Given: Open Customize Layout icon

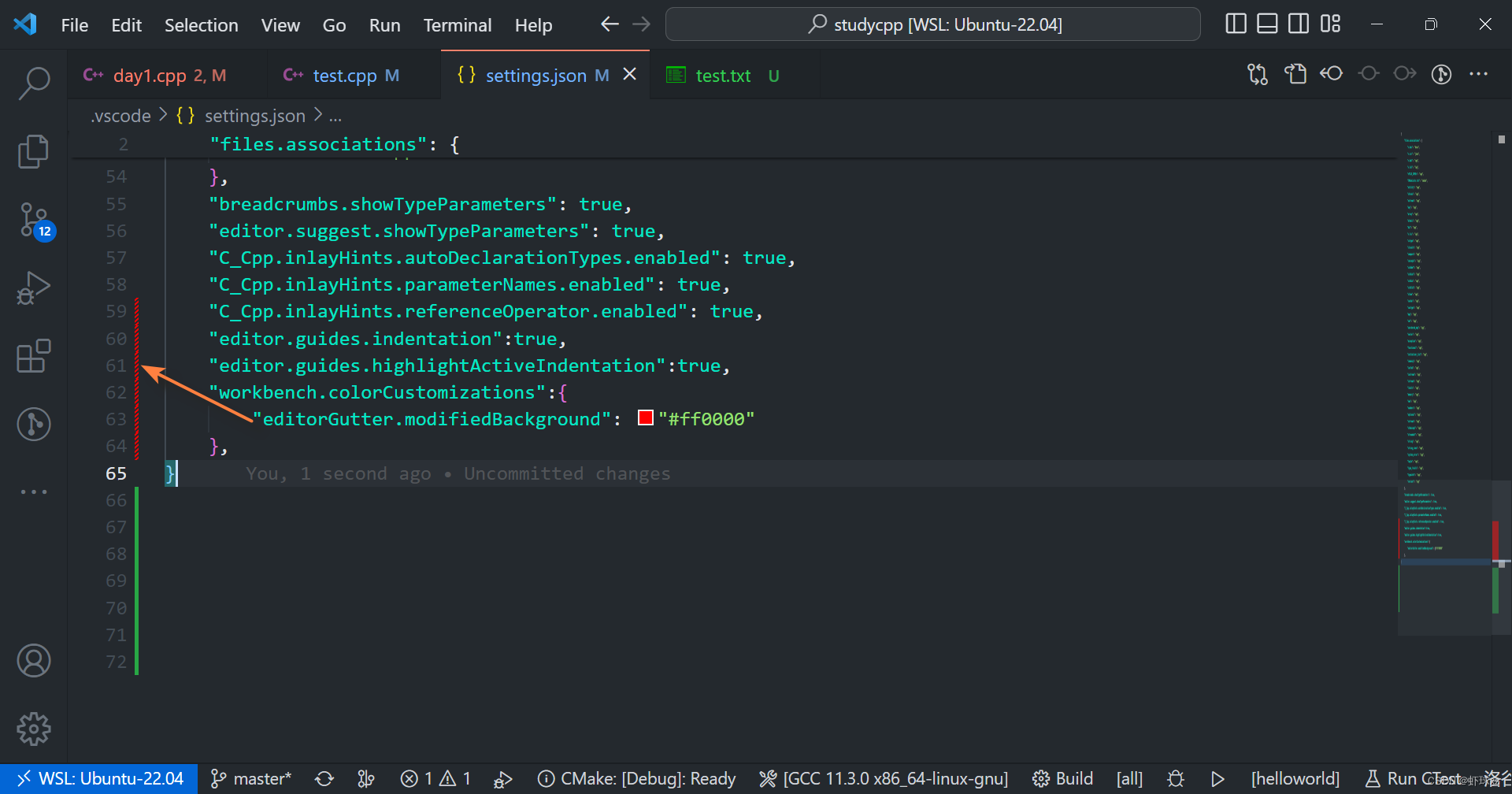Looking at the screenshot, I should point(1330,24).
